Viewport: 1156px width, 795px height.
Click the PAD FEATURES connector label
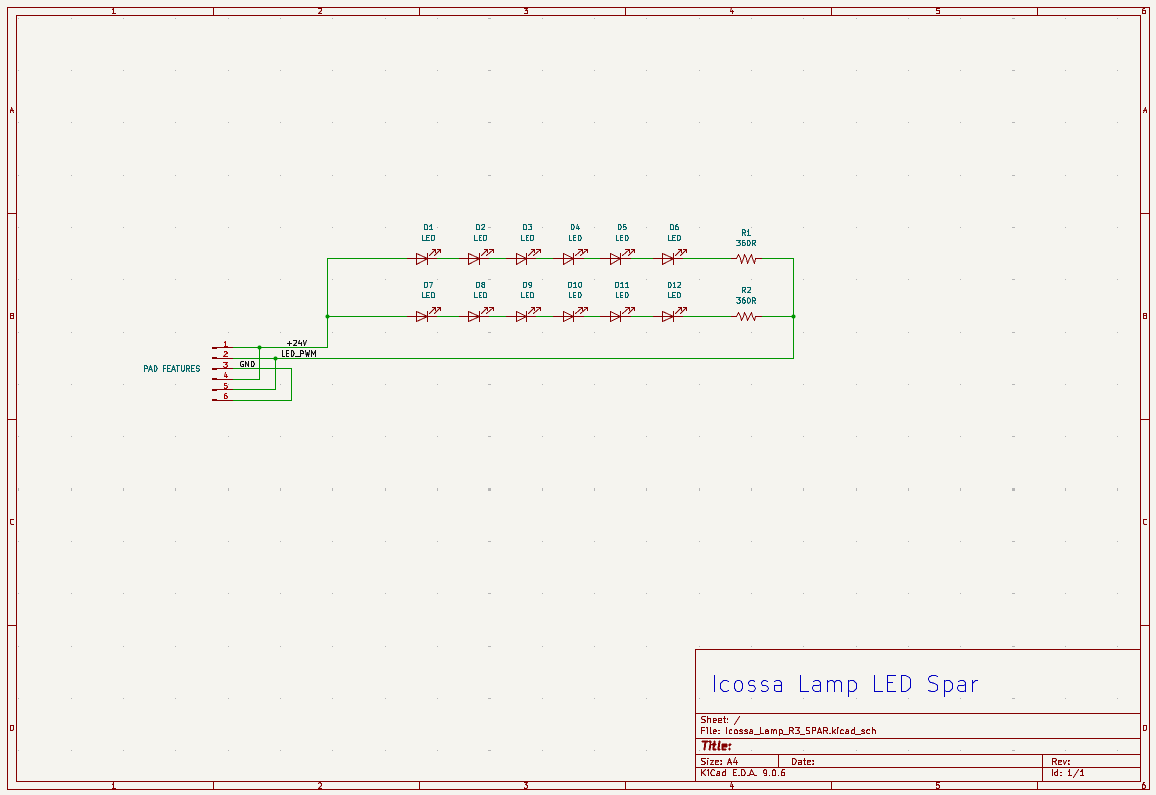pos(171,369)
